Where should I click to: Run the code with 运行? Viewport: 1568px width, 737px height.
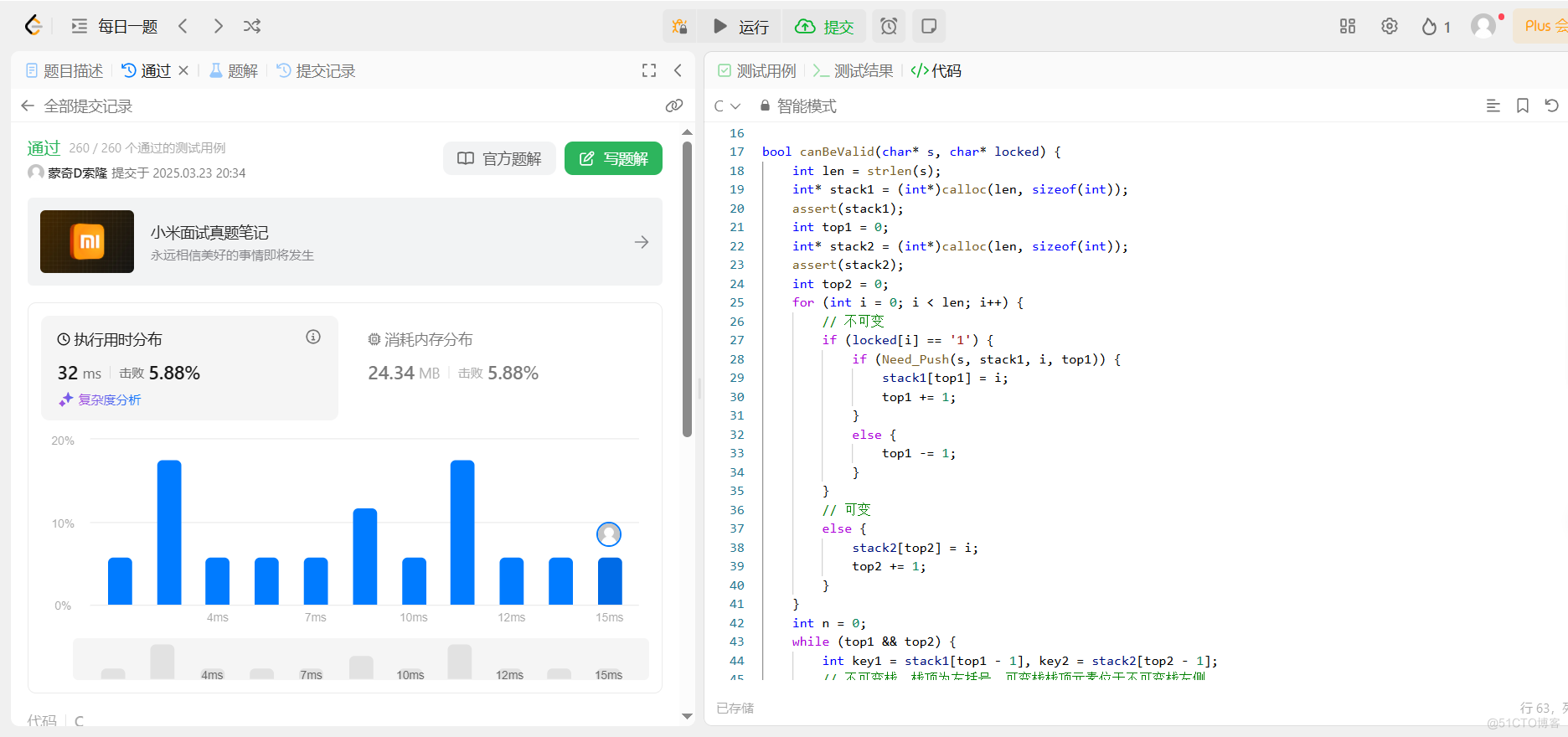740,26
